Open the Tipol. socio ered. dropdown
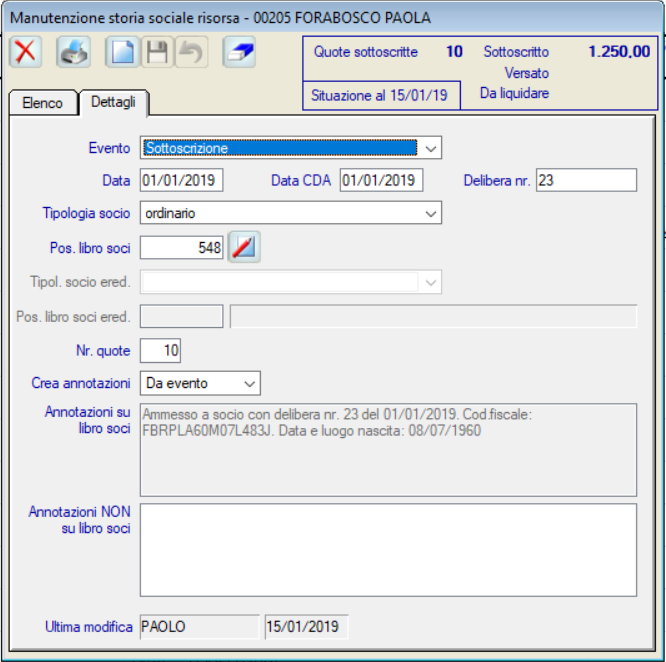Image resolution: width=666 pixels, height=662 pixels. click(x=291, y=282)
